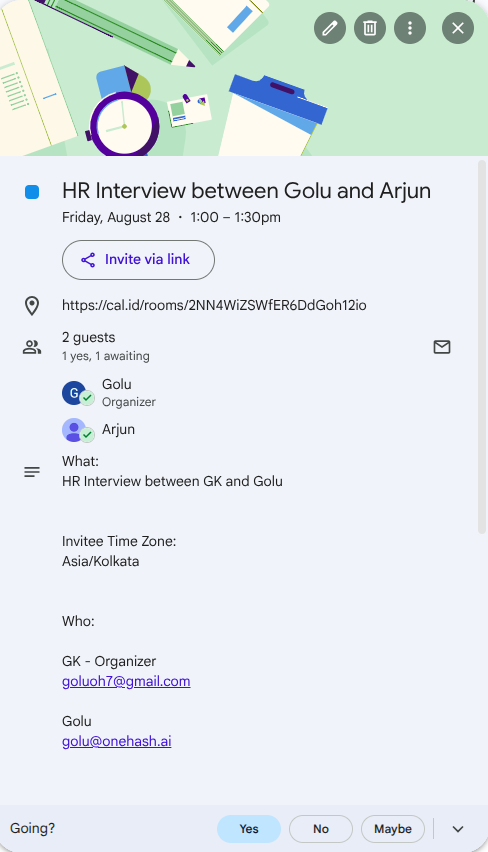
Task: Click the location pin icon
Action: (32, 305)
